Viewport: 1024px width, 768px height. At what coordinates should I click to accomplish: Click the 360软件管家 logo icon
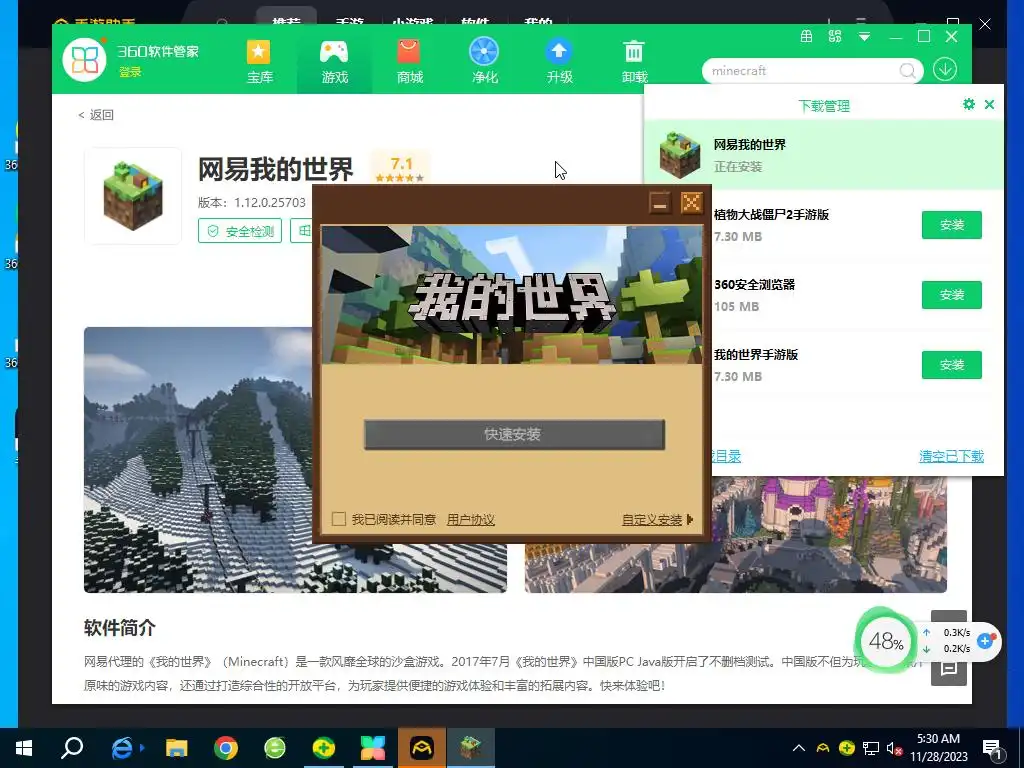84,60
